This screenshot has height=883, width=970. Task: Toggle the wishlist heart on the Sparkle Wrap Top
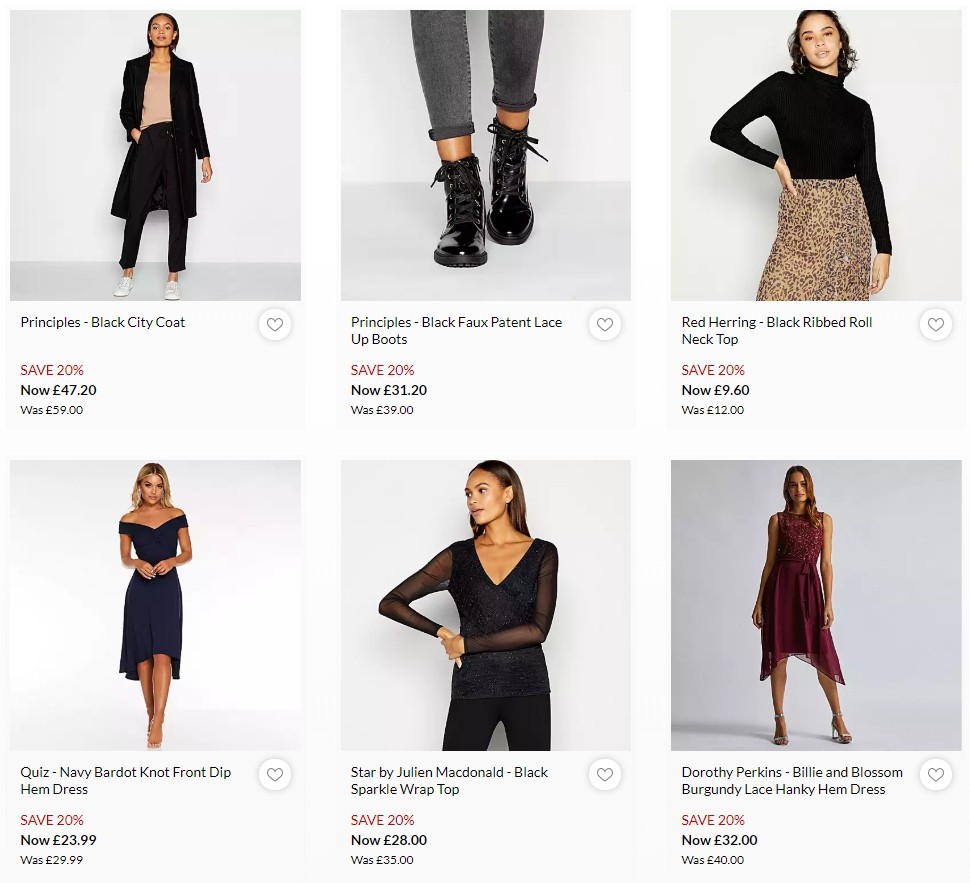coord(605,775)
